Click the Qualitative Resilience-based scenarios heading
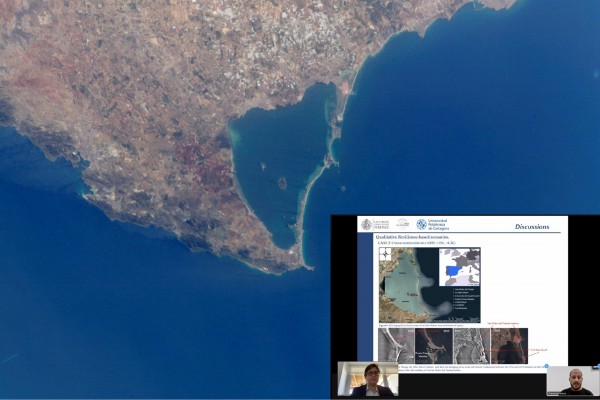This screenshot has width=600, height=400. [412, 237]
